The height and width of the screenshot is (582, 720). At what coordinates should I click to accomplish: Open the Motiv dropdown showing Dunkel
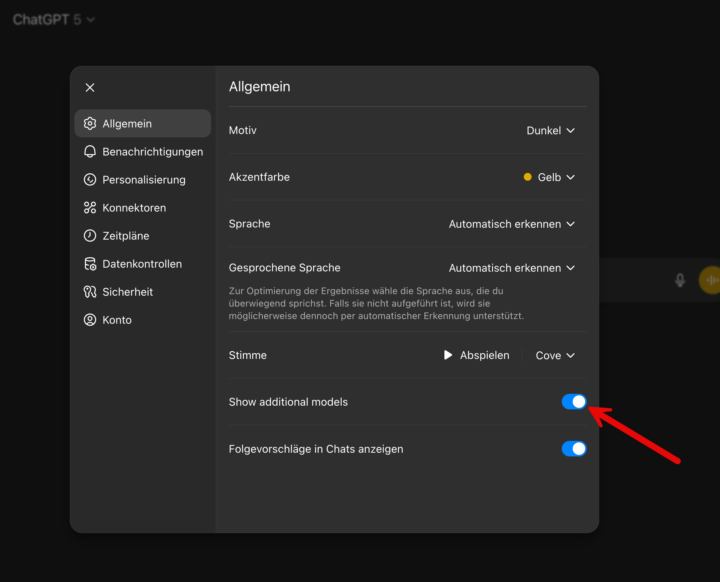click(x=550, y=130)
